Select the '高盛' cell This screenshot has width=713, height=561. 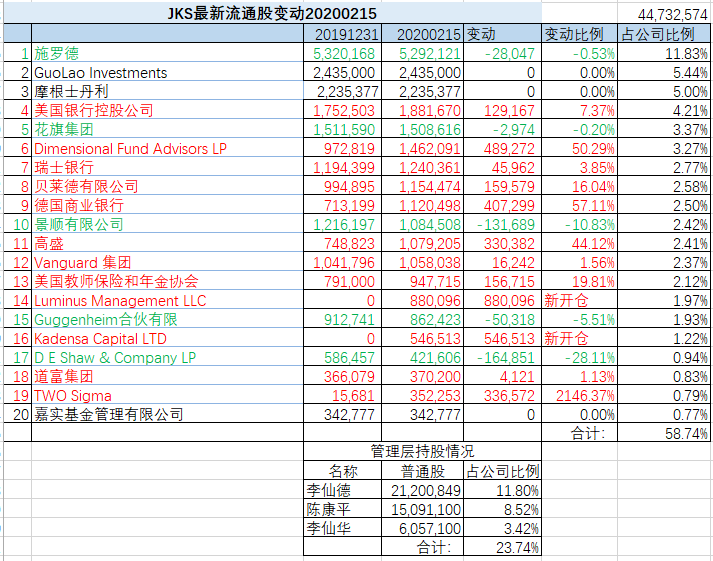point(167,243)
